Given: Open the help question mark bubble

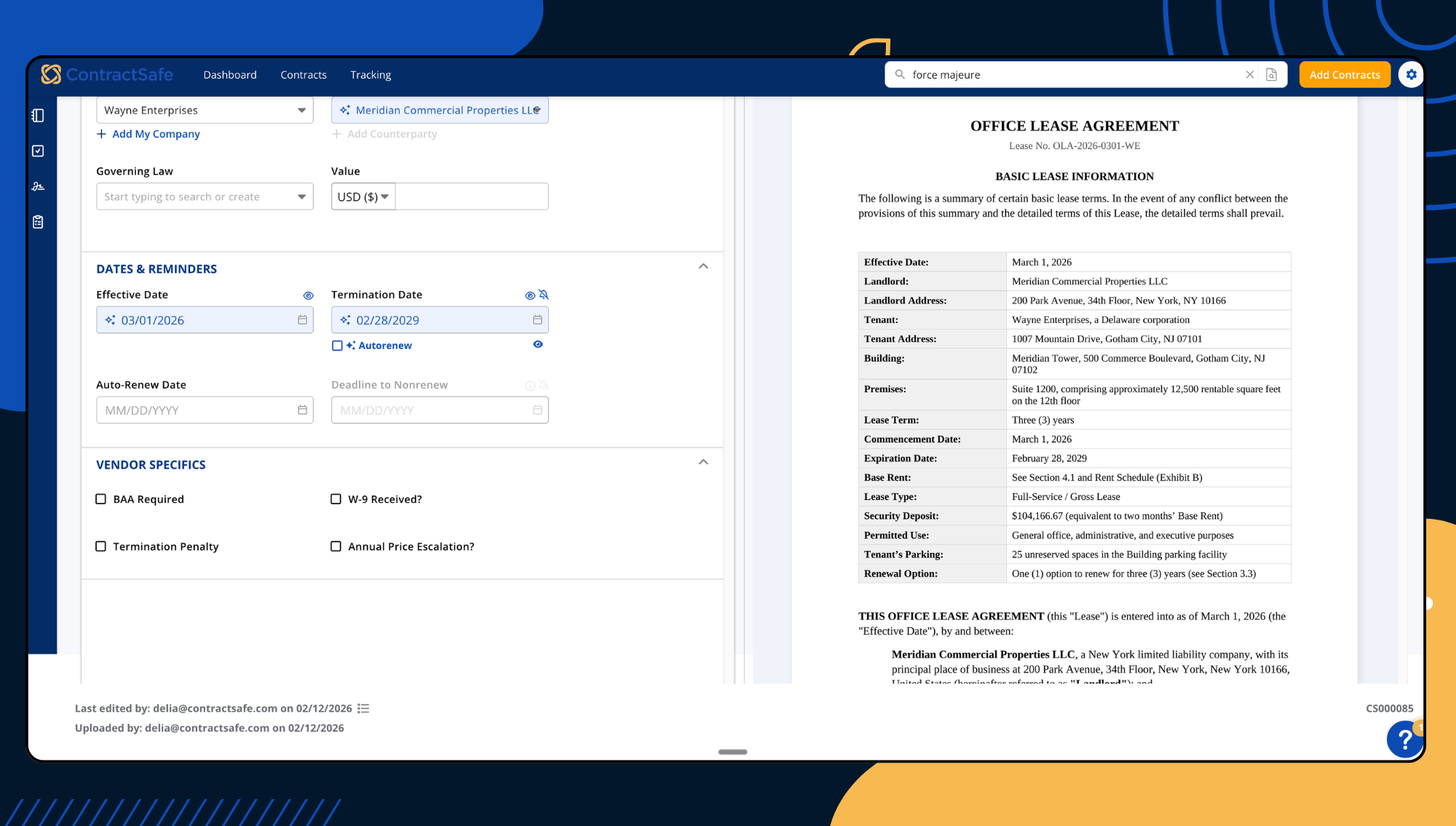Looking at the screenshot, I should (x=1404, y=739).
